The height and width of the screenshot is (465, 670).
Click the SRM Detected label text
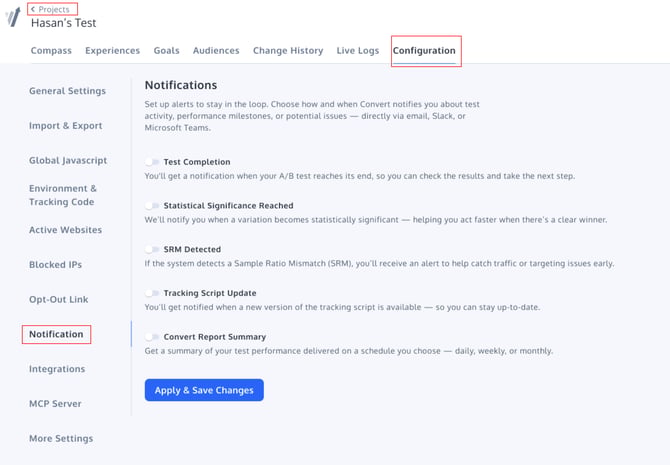pos(192,249)
